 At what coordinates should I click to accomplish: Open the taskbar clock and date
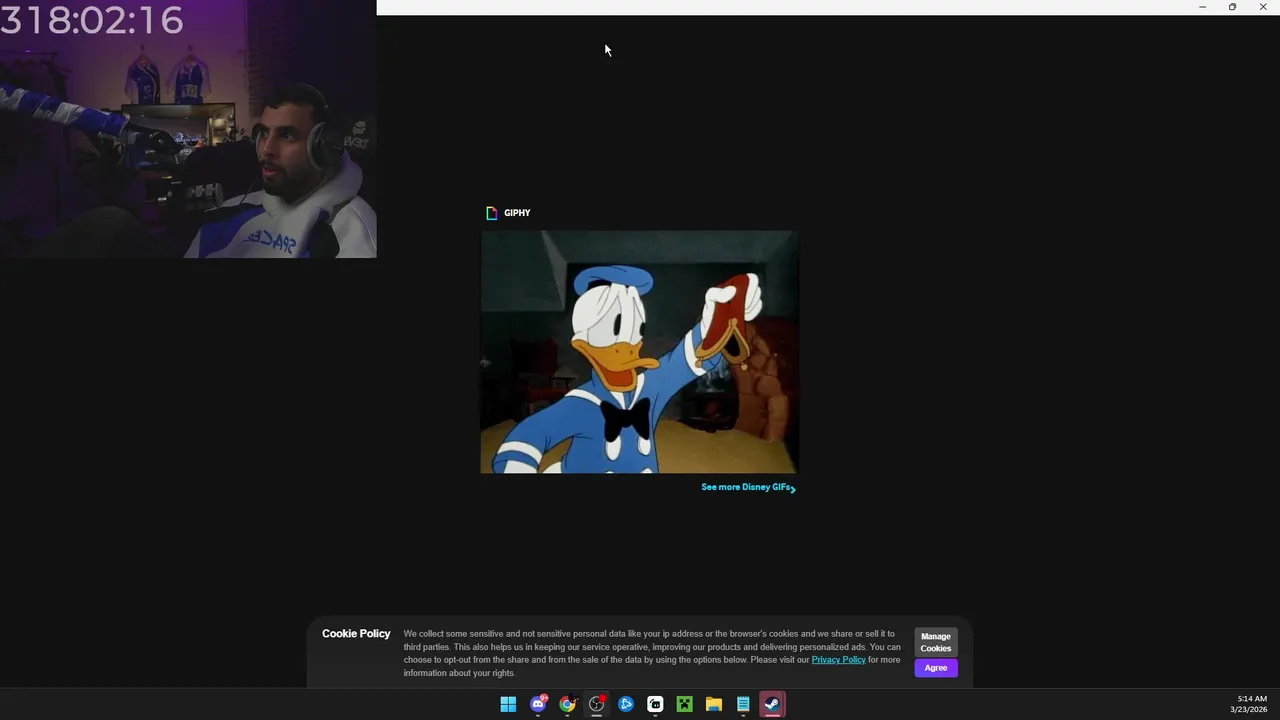1250,704
